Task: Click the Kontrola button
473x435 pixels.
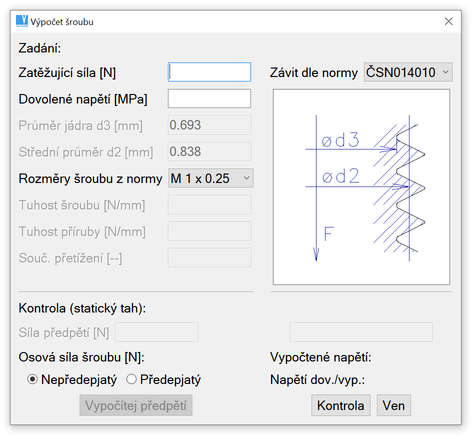Action: pyautogui.click(x=341, y=405)
